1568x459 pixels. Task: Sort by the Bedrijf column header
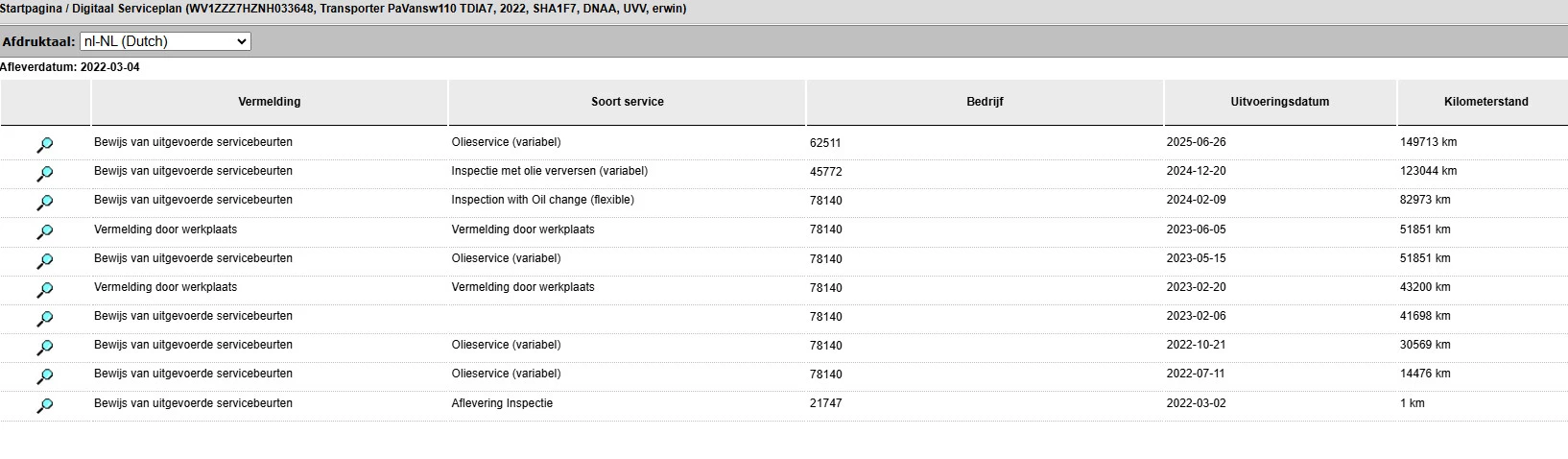click(x=985, y=102)
